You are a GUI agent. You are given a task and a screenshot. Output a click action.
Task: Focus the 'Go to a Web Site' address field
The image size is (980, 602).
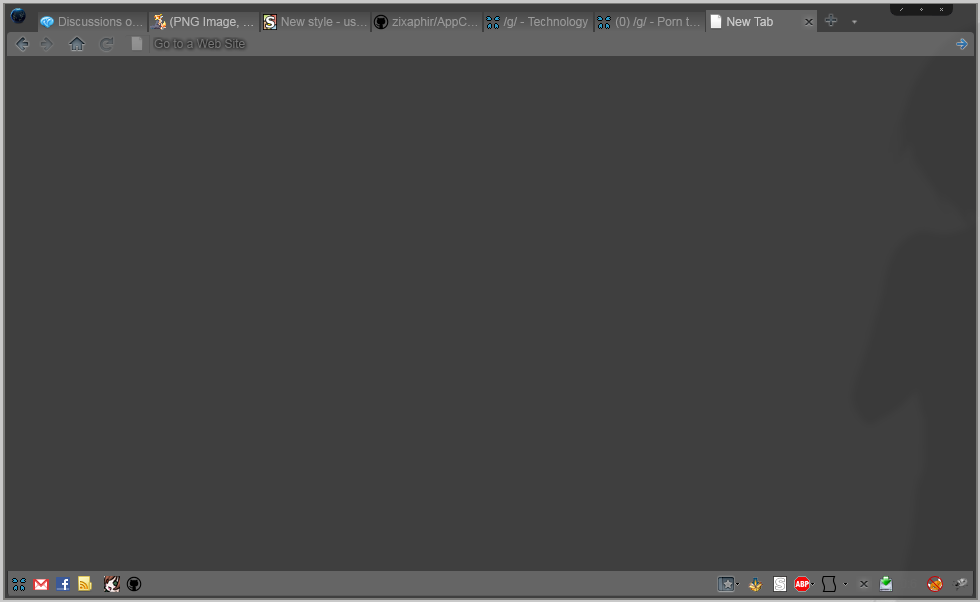click(550, 44)
